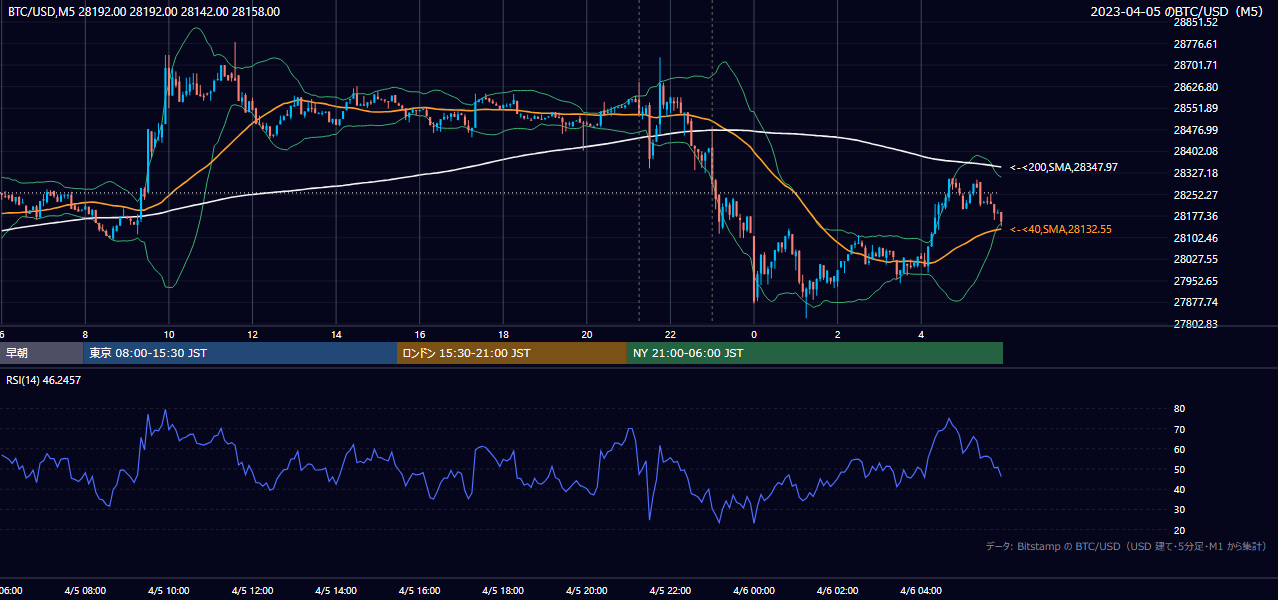The height and width of the screenshot is (600, 1278).
Task: Select price axis label 28626.80
Action: pos(1195,87)
